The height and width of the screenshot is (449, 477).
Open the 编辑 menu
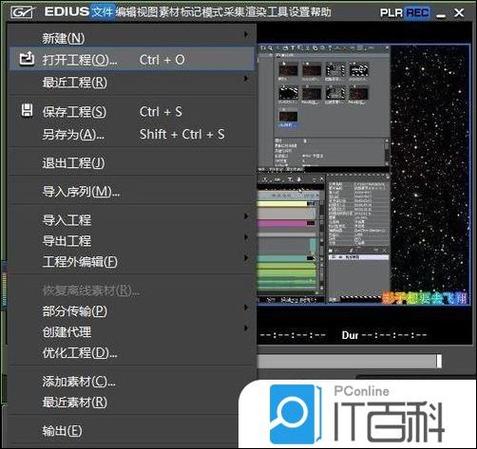pos(126,12)
